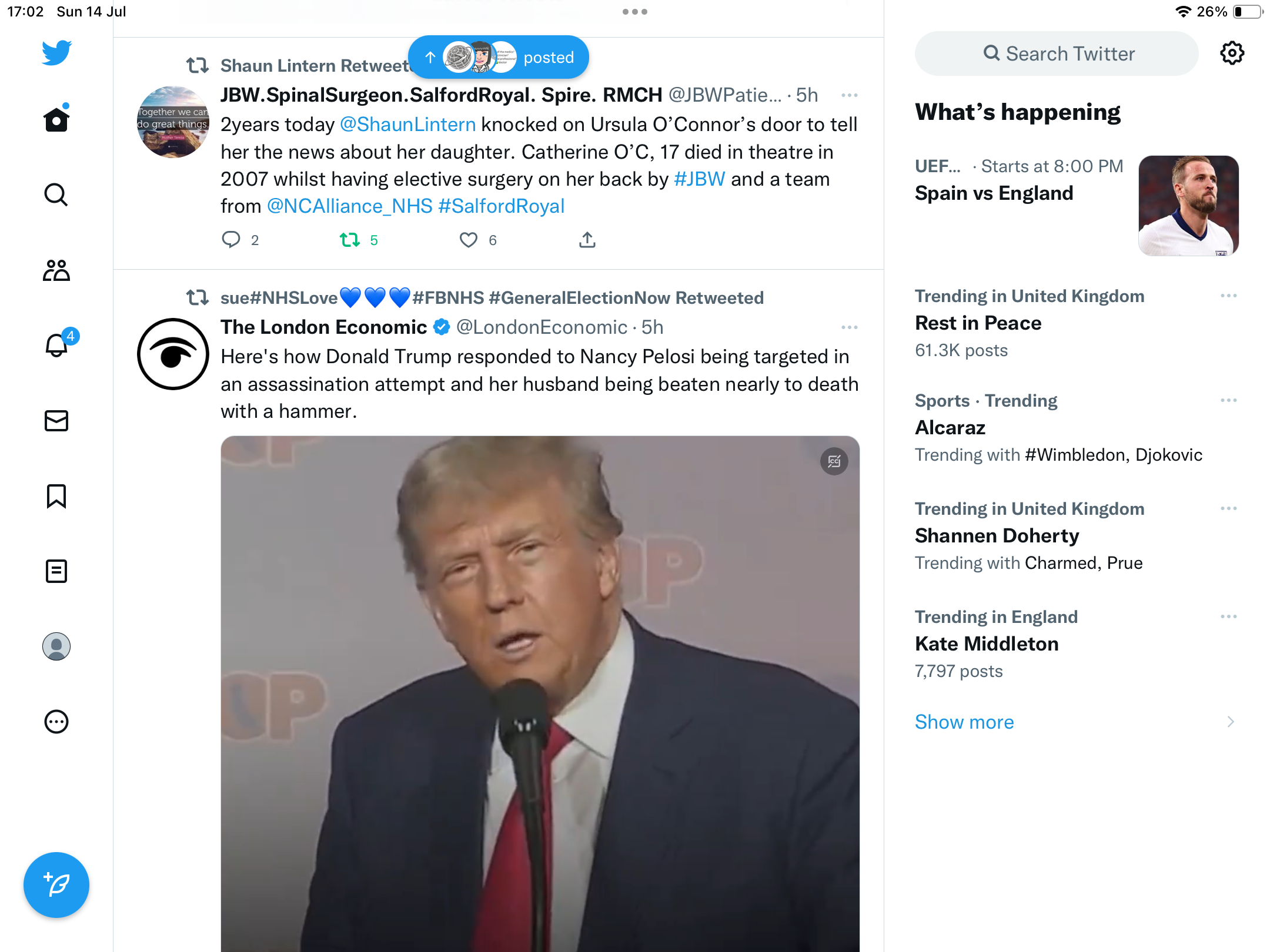This screenshot has height=952, width=1270.
Task: Open trends settings gear icon
Action: (1232, 54)
